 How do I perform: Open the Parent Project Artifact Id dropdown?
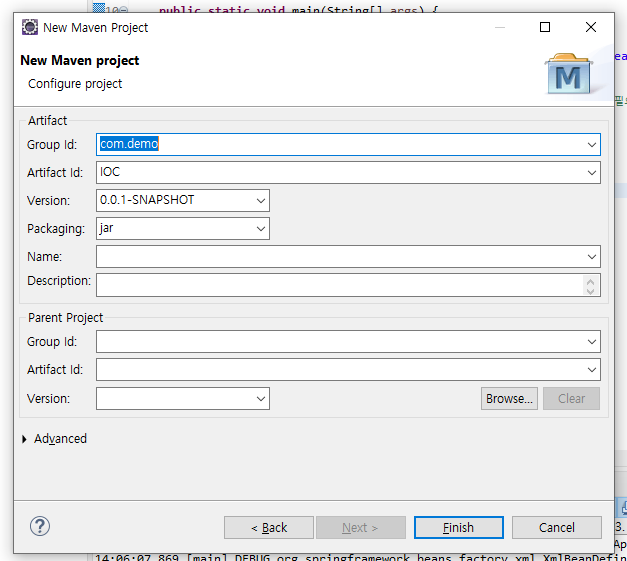pyautogui.click(x=591, y=370)
